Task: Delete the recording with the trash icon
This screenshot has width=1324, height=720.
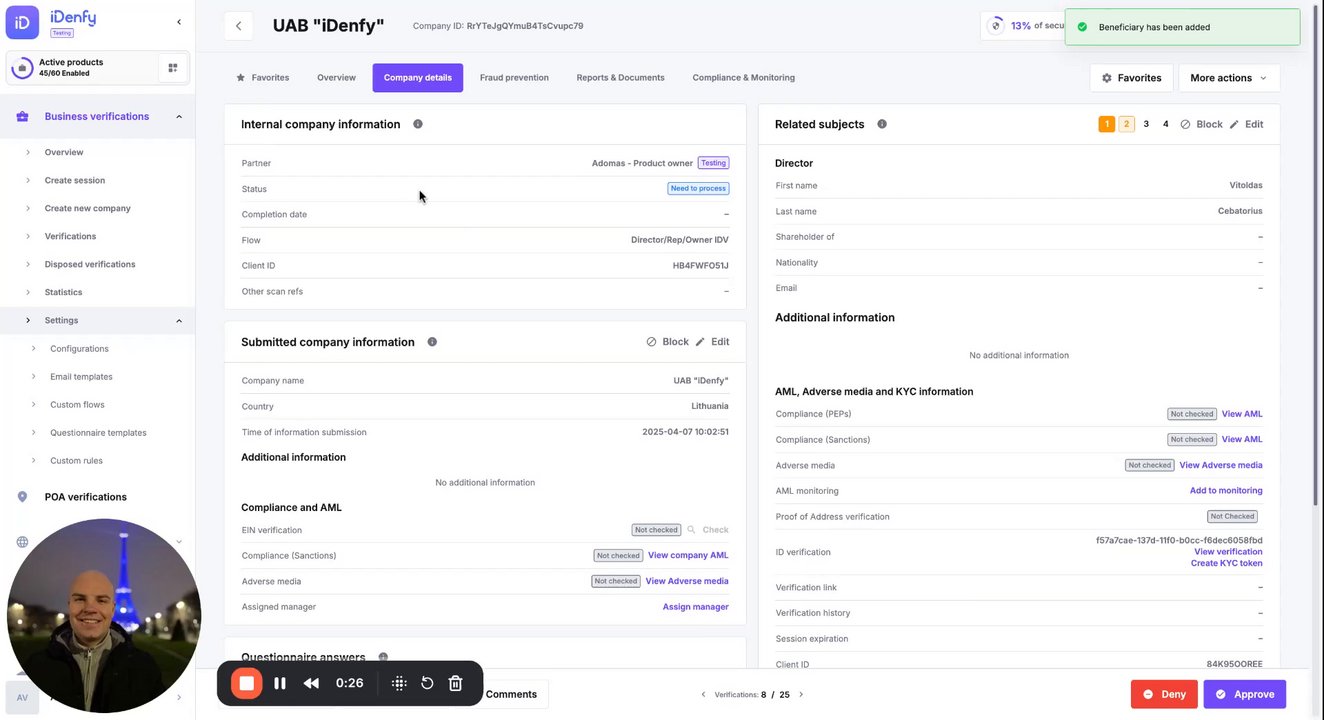Action: [x=455, y=684]
